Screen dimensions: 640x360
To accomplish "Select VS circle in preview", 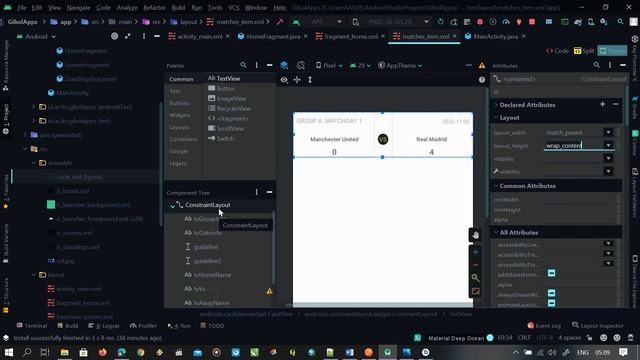I will click(x=383, y=139).
